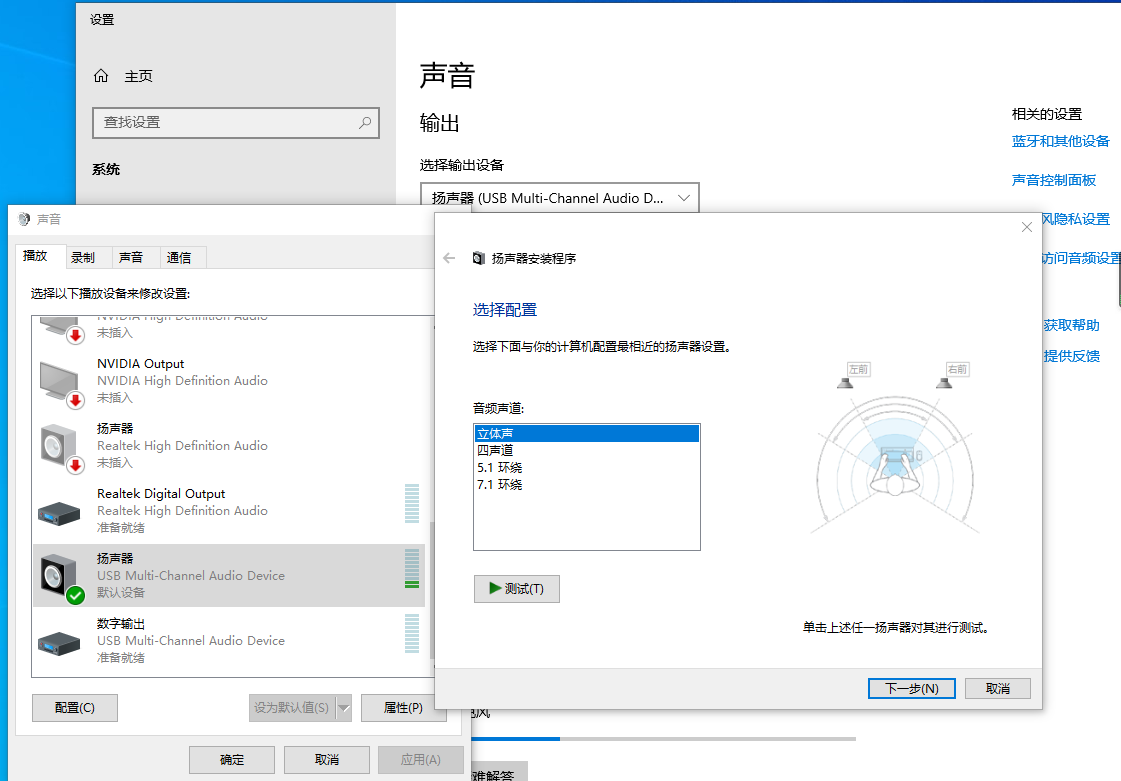This screenshot has width=1121, height=781.
Task: Select 7.1 环绕 channel configuration
Action: pyautogui.click(x=586, y=485)
